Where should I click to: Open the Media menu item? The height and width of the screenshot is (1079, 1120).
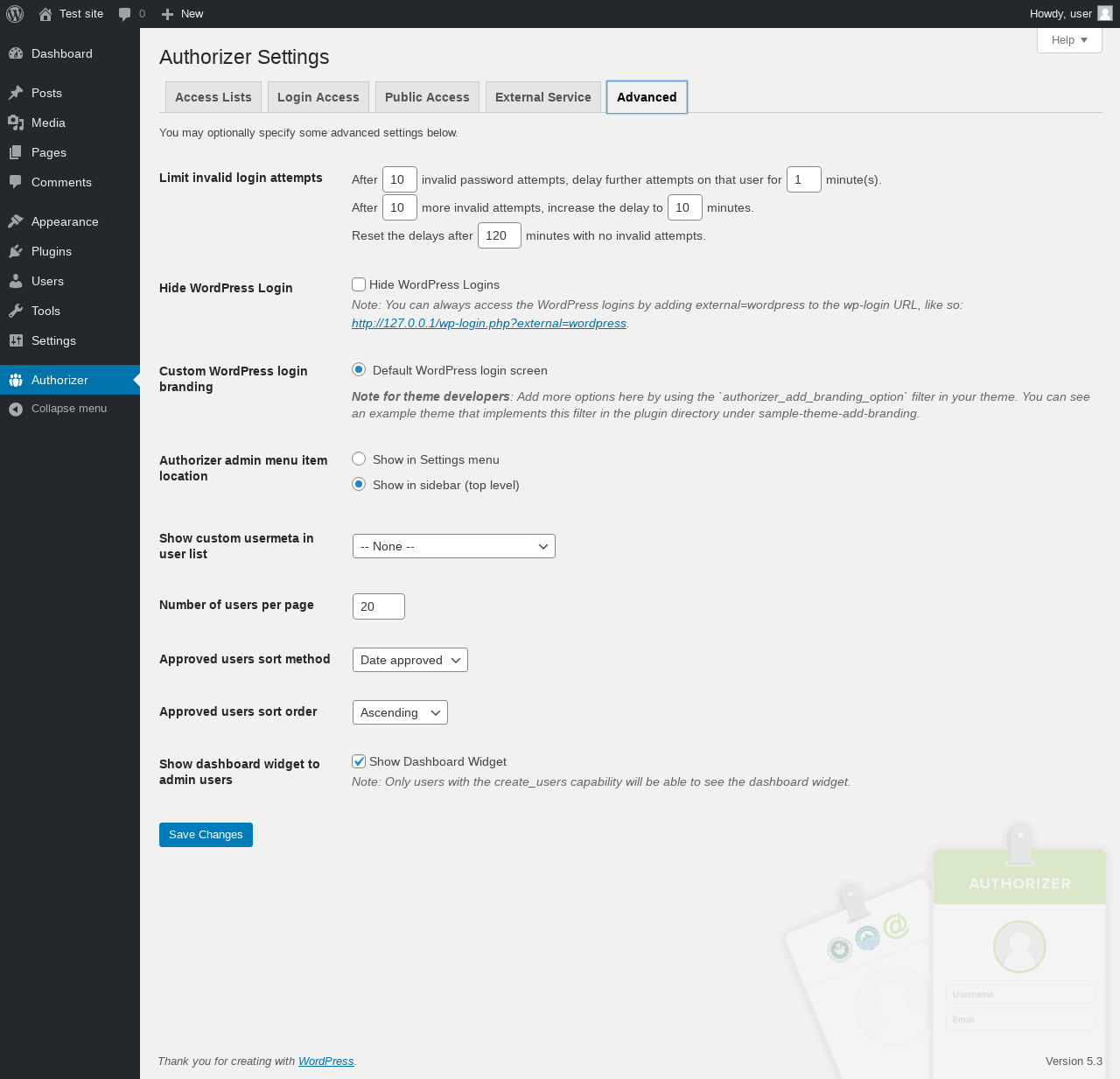pos(70,123)
